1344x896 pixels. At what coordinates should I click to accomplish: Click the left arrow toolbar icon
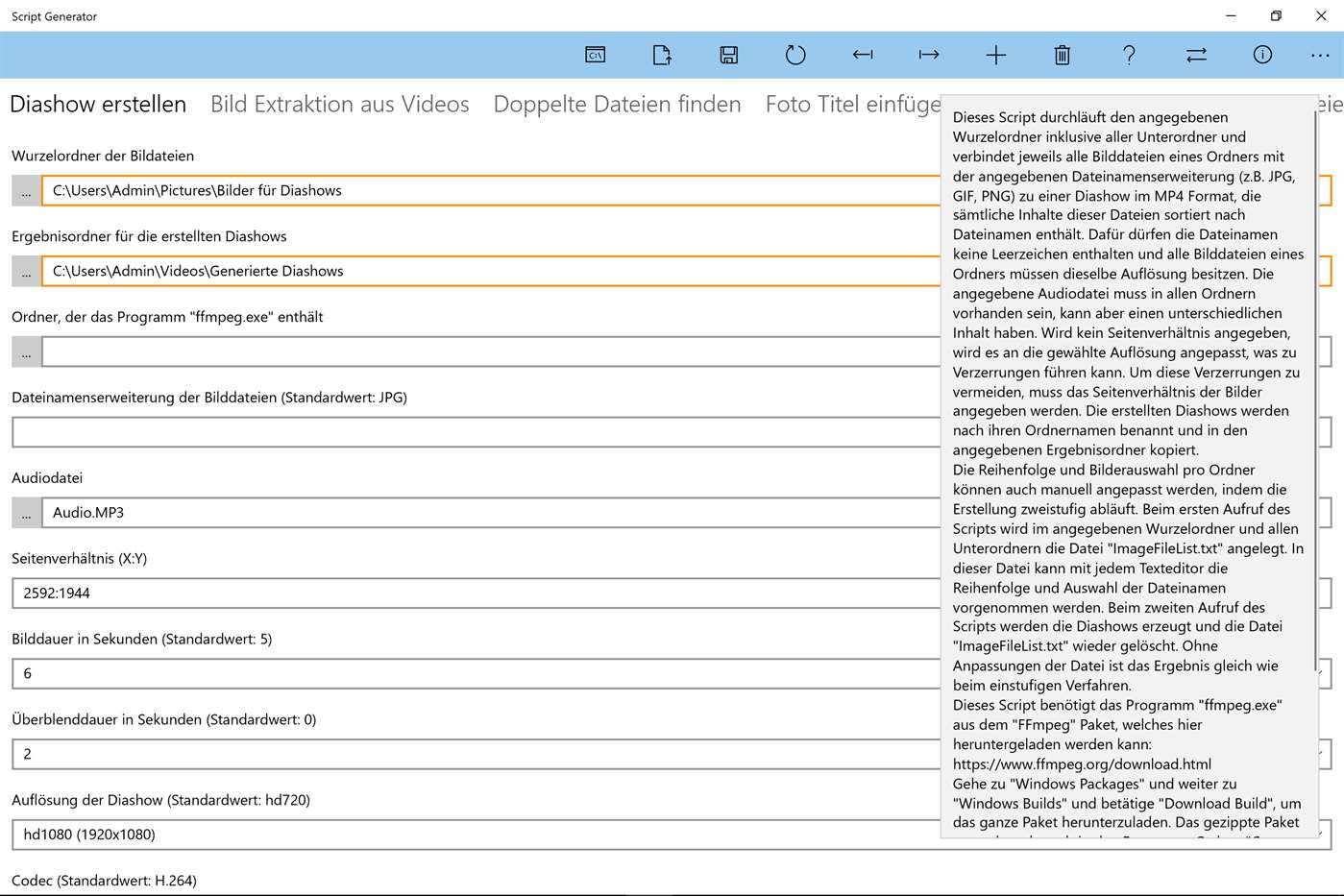tap(863, 55)
